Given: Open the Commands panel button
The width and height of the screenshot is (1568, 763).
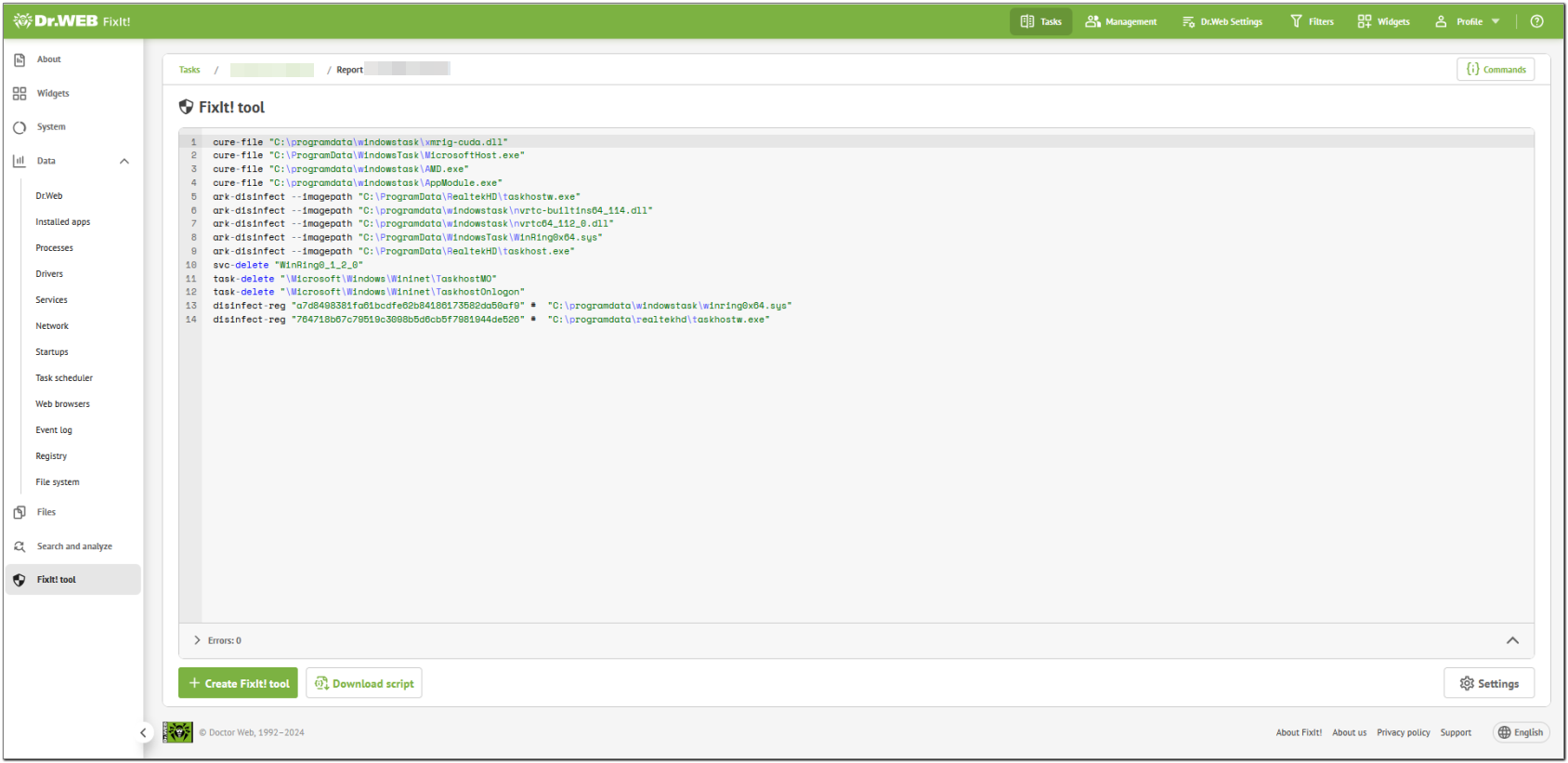Looking at the screenshot, I should click(1496, 70).
